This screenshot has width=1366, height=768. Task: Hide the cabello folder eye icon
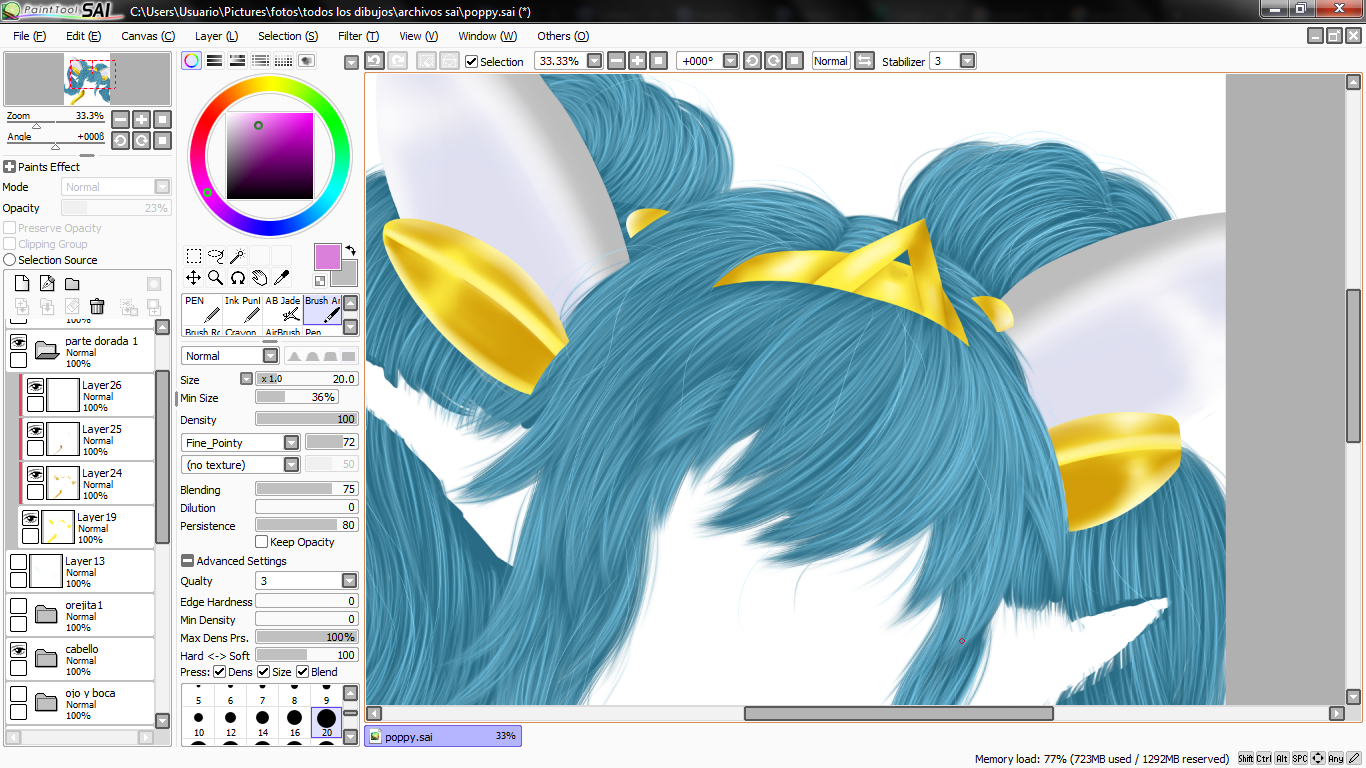(18, 650)
